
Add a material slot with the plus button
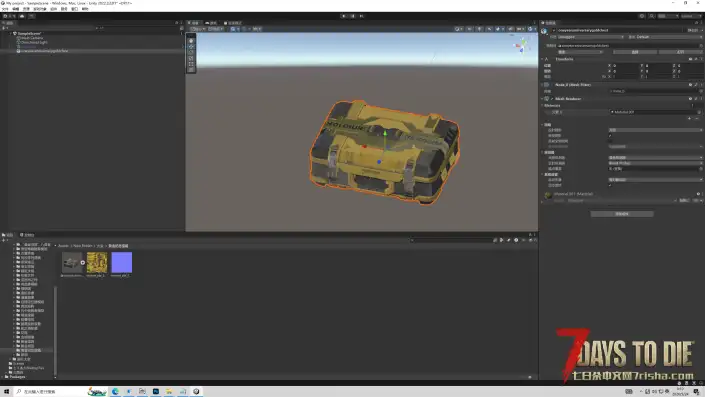(689, 118)
